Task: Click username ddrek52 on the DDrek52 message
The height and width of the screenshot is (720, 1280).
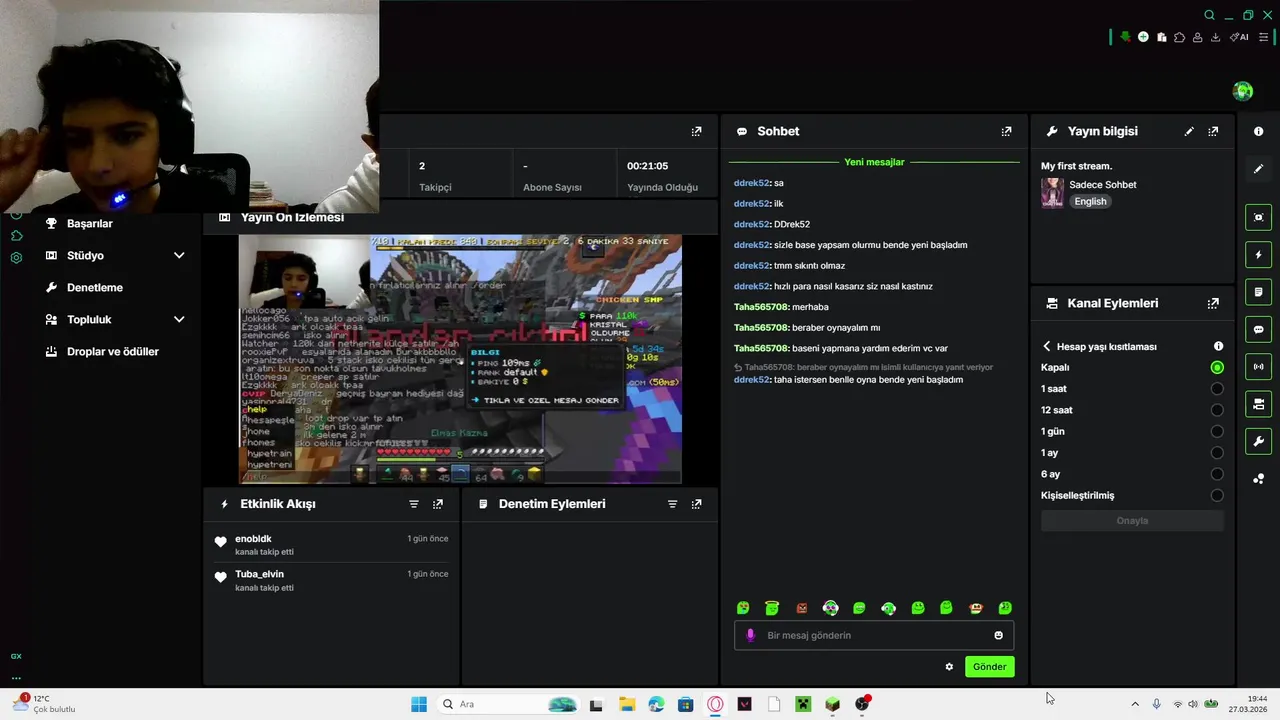Action: tap(751, 224)
